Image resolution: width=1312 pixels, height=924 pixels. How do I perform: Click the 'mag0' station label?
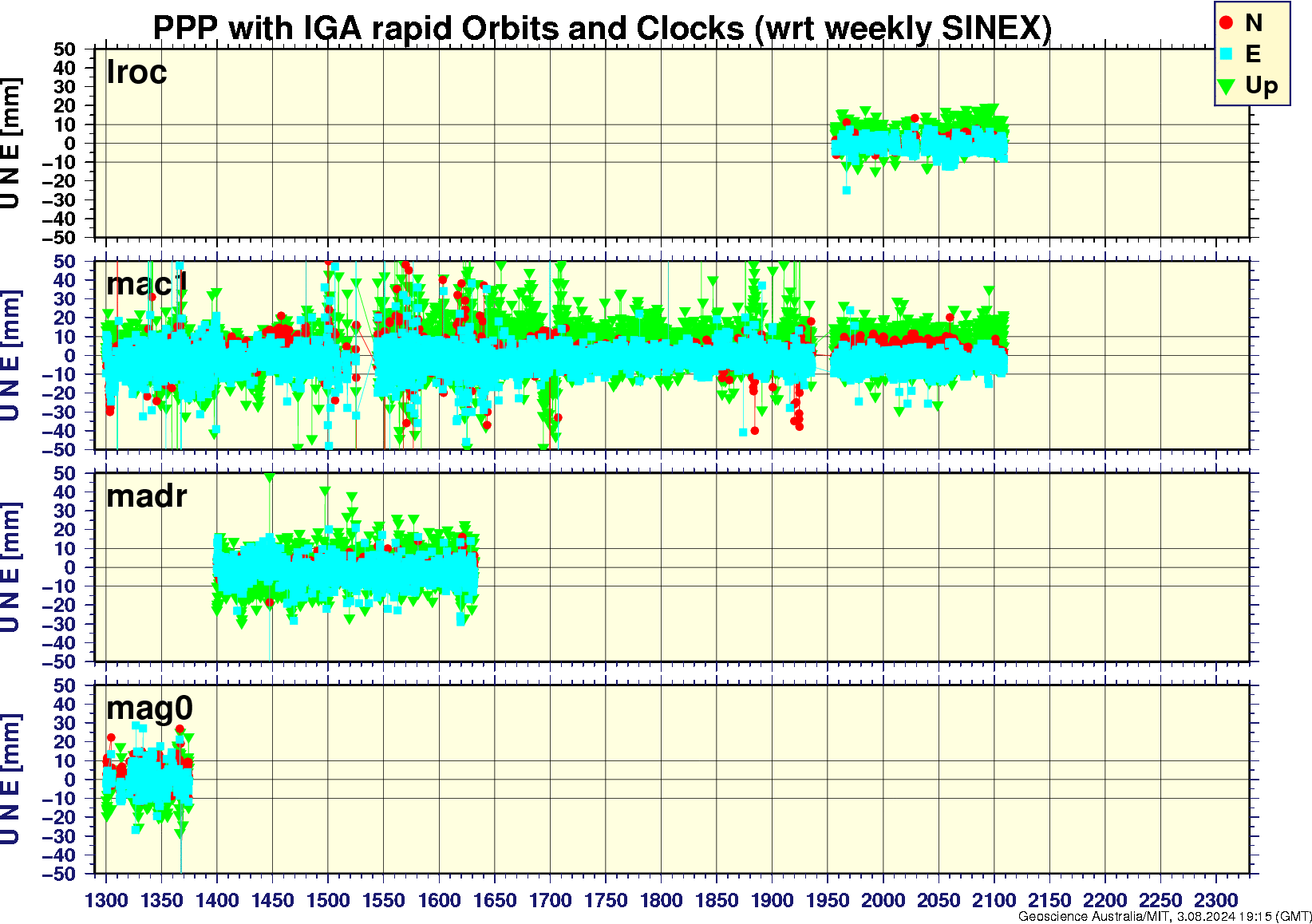tap(150, 709)
